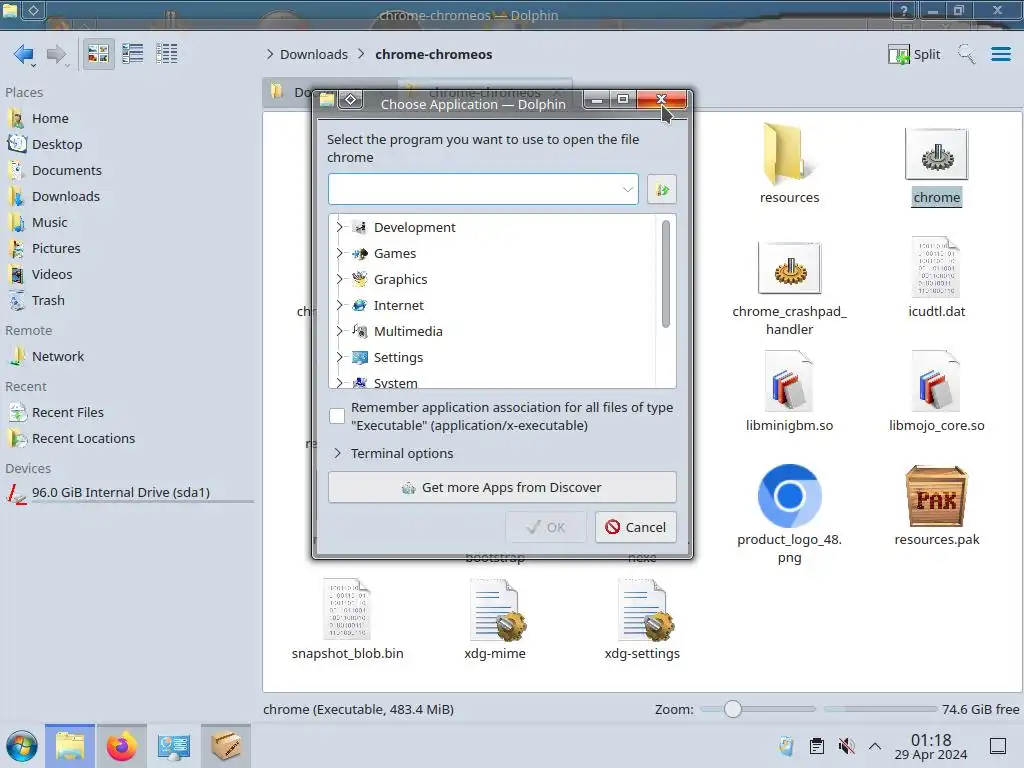Expand Games category

pyautogui.click(x=339, y=253)
